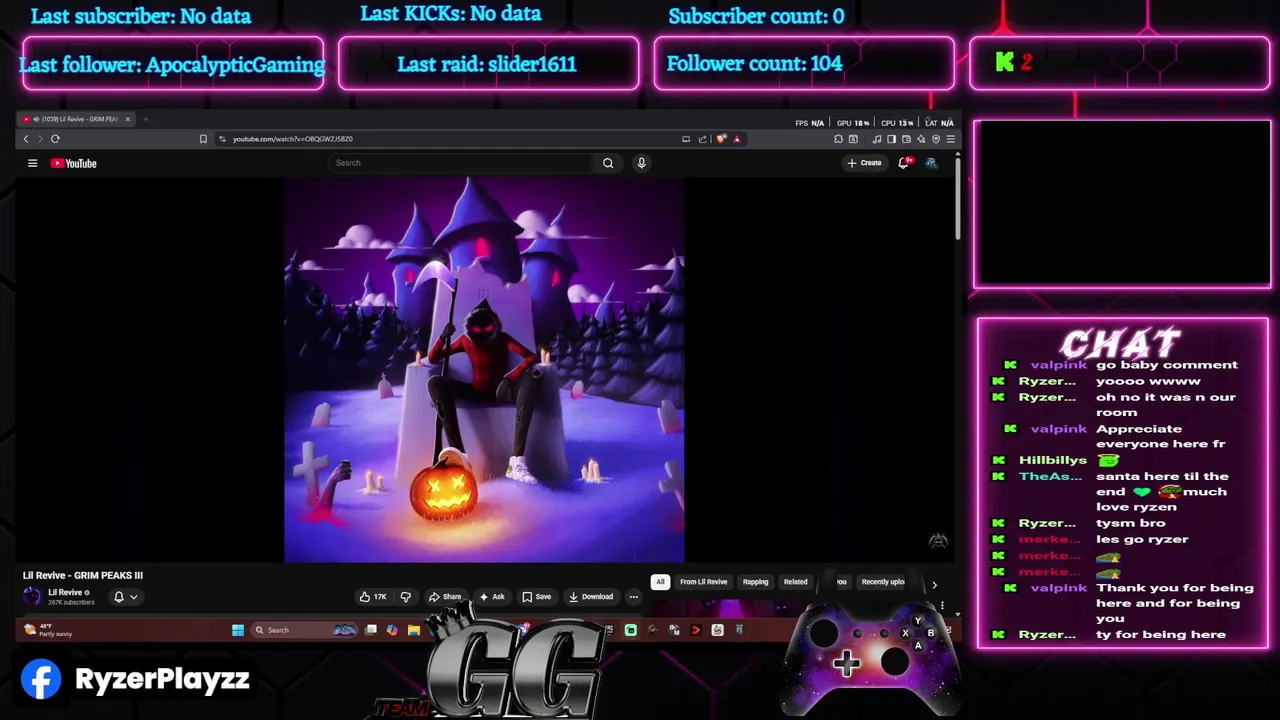
Task: Open File Explorer from the taskbar
Action: tap(413, 630)
